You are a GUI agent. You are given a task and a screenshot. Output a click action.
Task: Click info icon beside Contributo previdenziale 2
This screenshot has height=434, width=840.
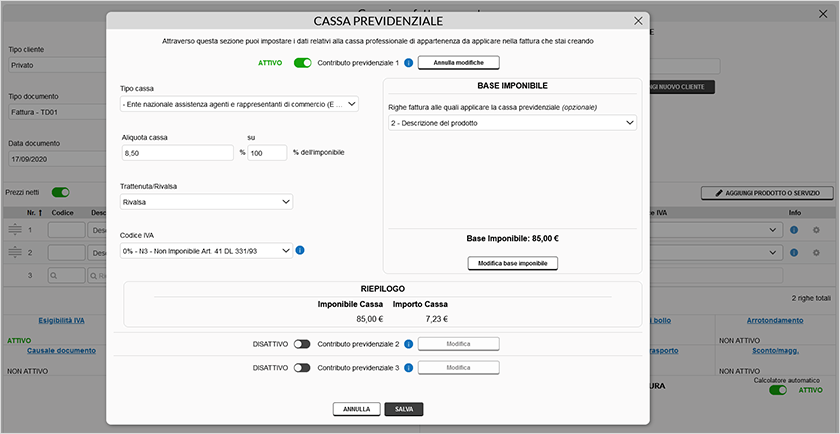point(408,344)
